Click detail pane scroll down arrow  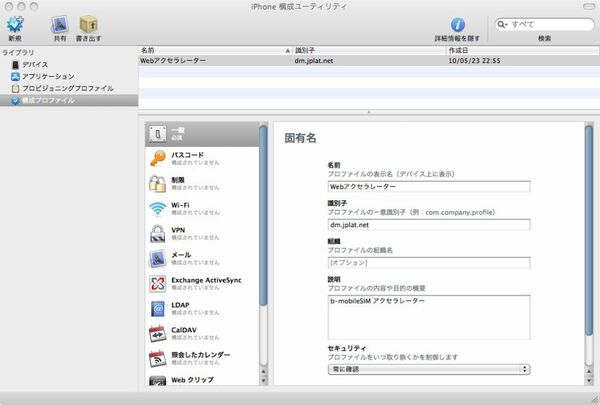(x=589, y=381)
